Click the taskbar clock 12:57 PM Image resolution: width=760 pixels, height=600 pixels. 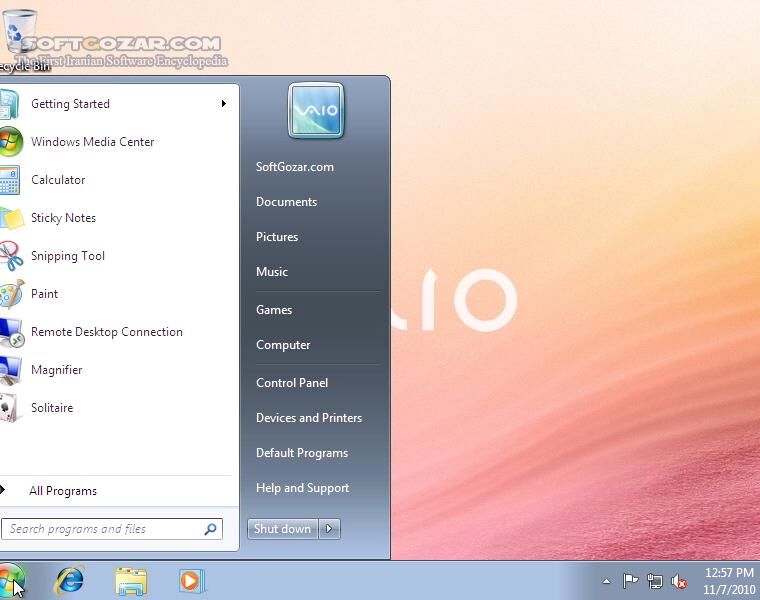tap(729, 573)
